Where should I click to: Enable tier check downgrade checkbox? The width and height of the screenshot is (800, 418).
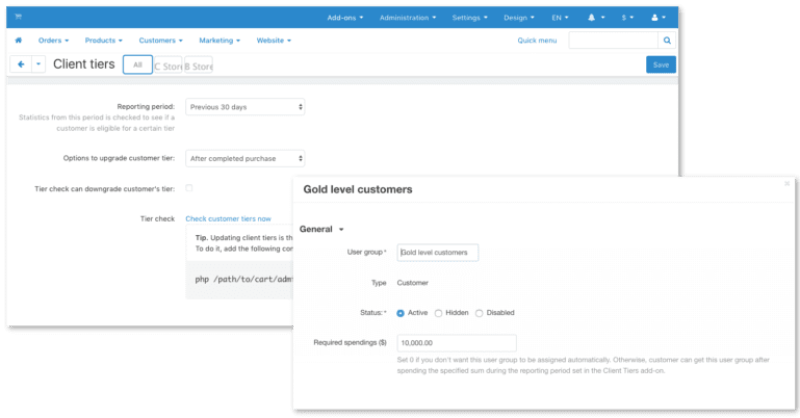coord(190,188)
